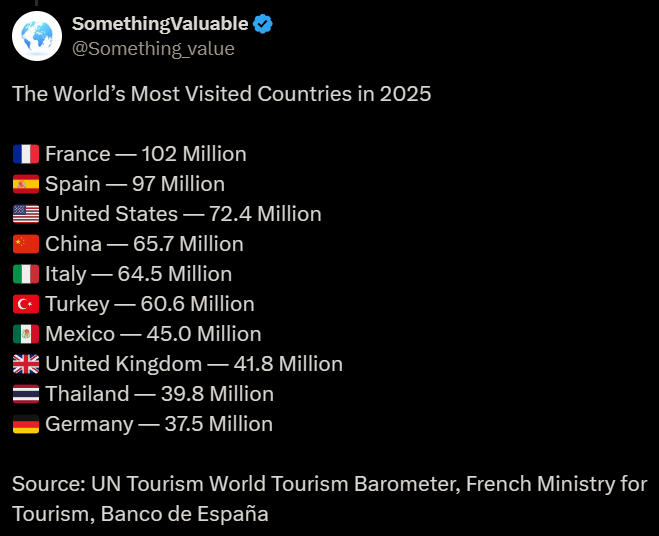The image size is (659, 536).
Task: Click the Germany flag emoji
Action: click(x=26, y=424)
